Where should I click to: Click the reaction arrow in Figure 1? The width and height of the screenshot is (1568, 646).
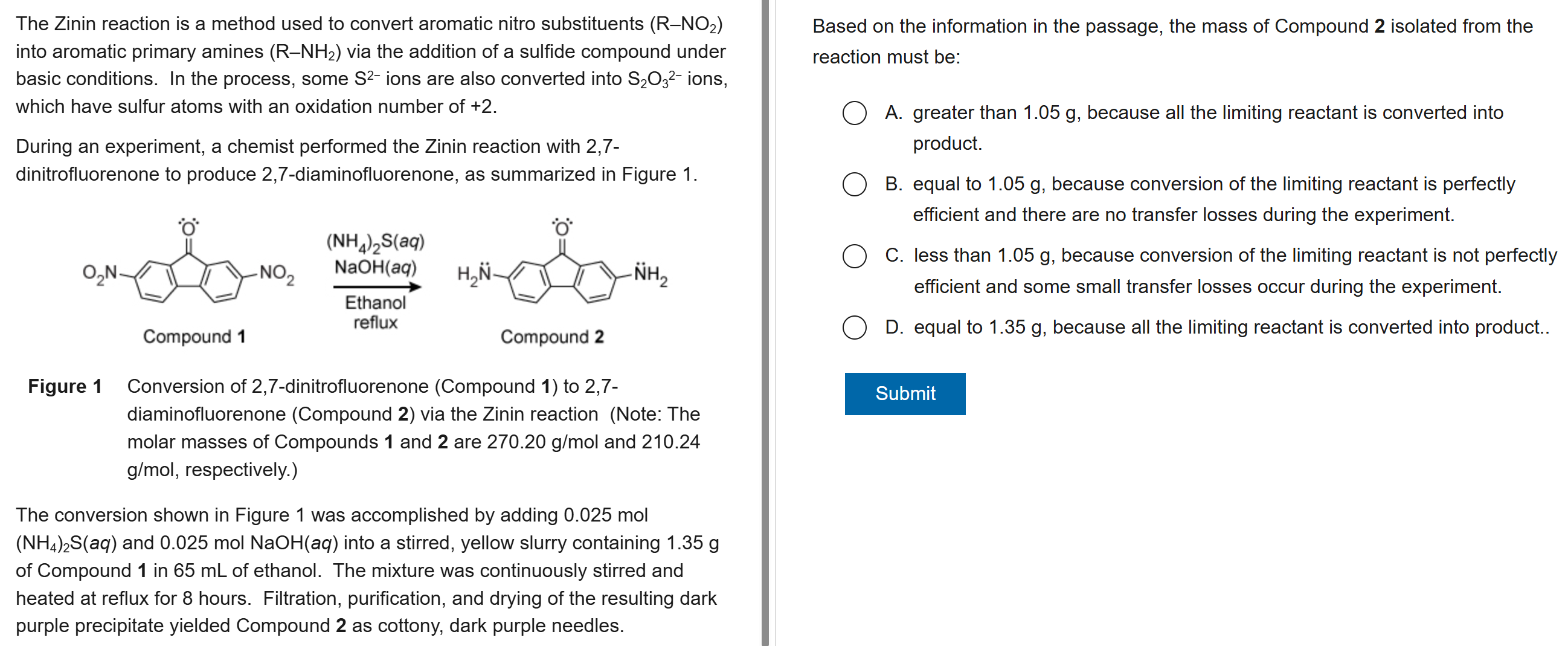[x=377, y=287]
